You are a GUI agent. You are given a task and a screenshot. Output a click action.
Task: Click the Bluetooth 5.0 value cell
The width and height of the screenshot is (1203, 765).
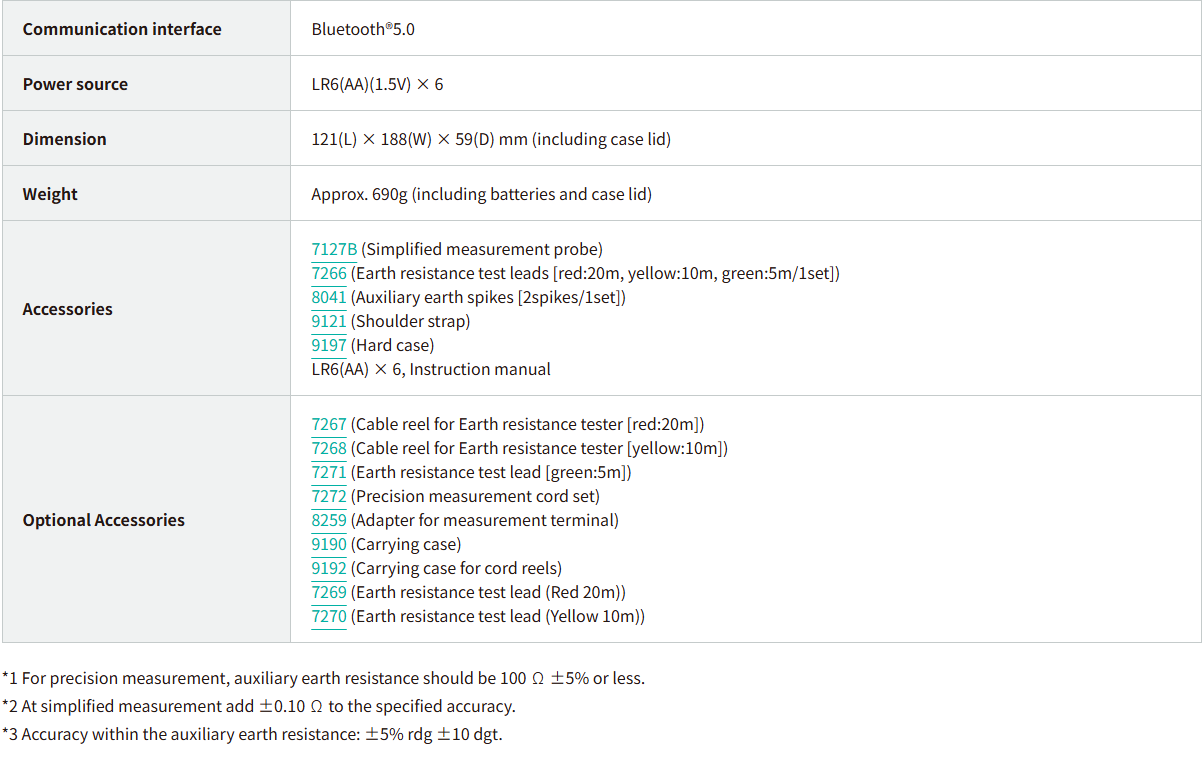(363, 29)
